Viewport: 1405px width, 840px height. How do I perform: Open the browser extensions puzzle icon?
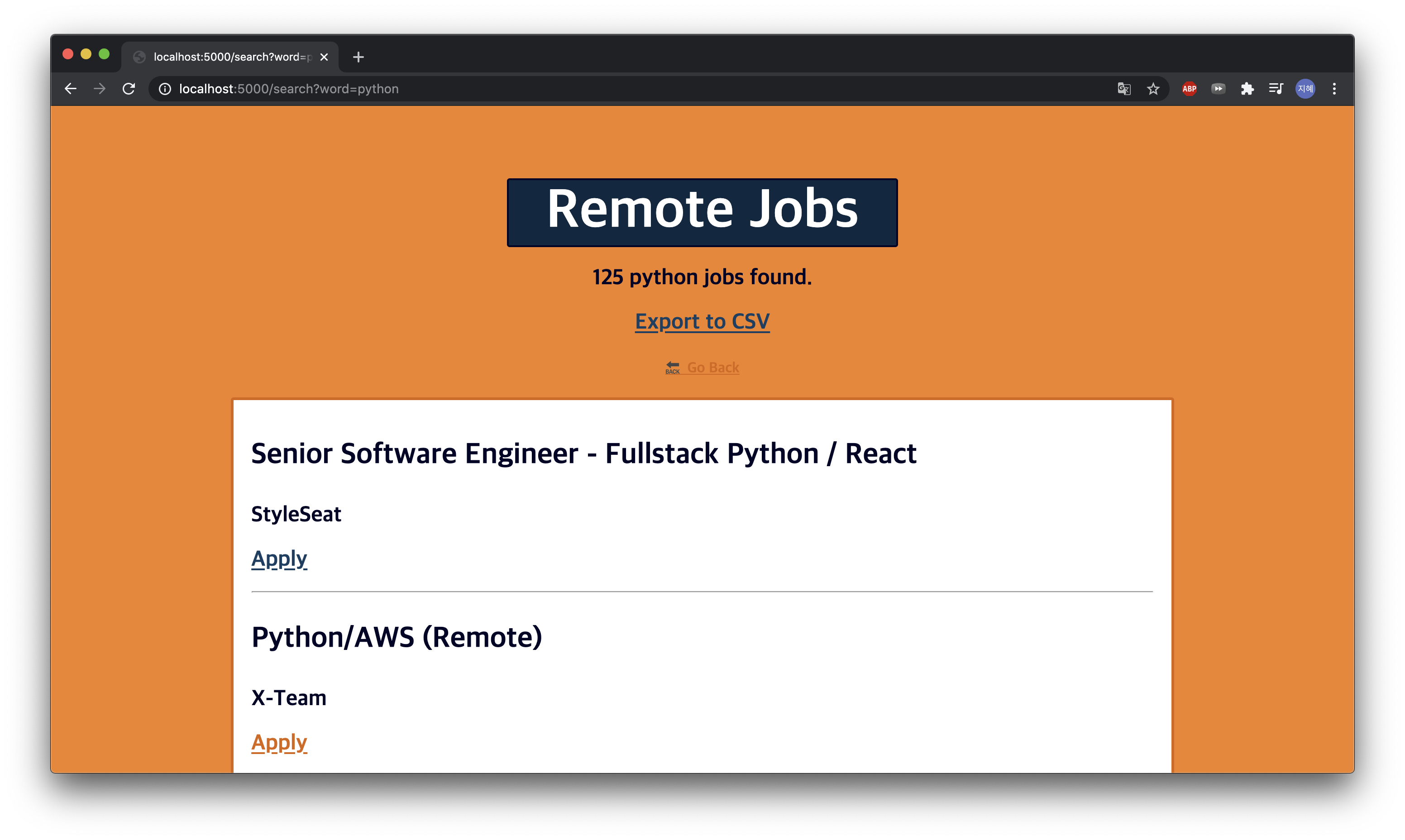(x=1247, y=89)
